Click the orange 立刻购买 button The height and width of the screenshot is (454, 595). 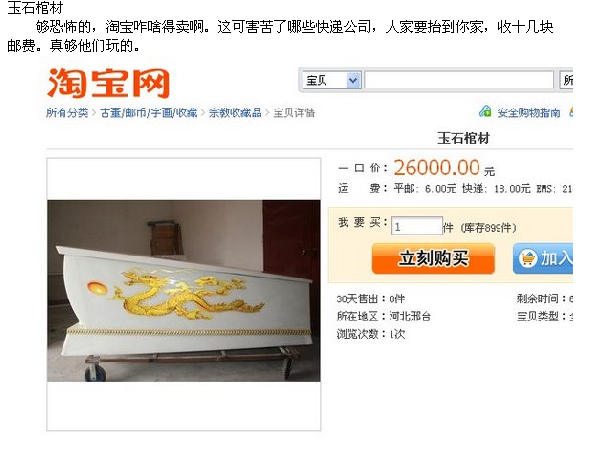433,259
